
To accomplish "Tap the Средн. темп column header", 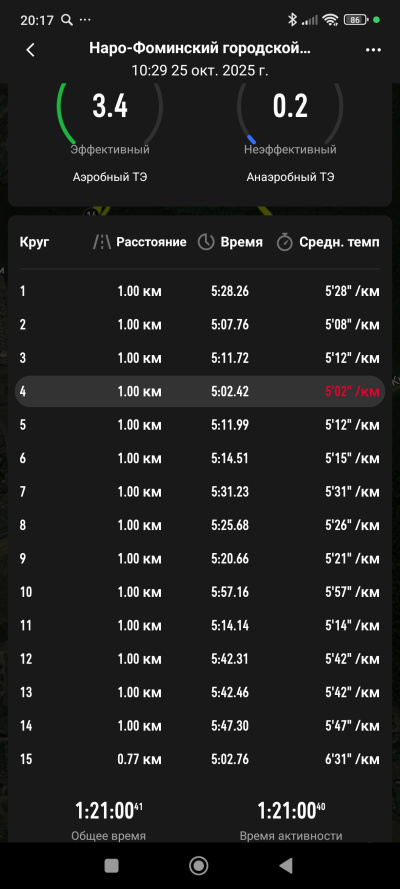I will click(x=339, y=243).
